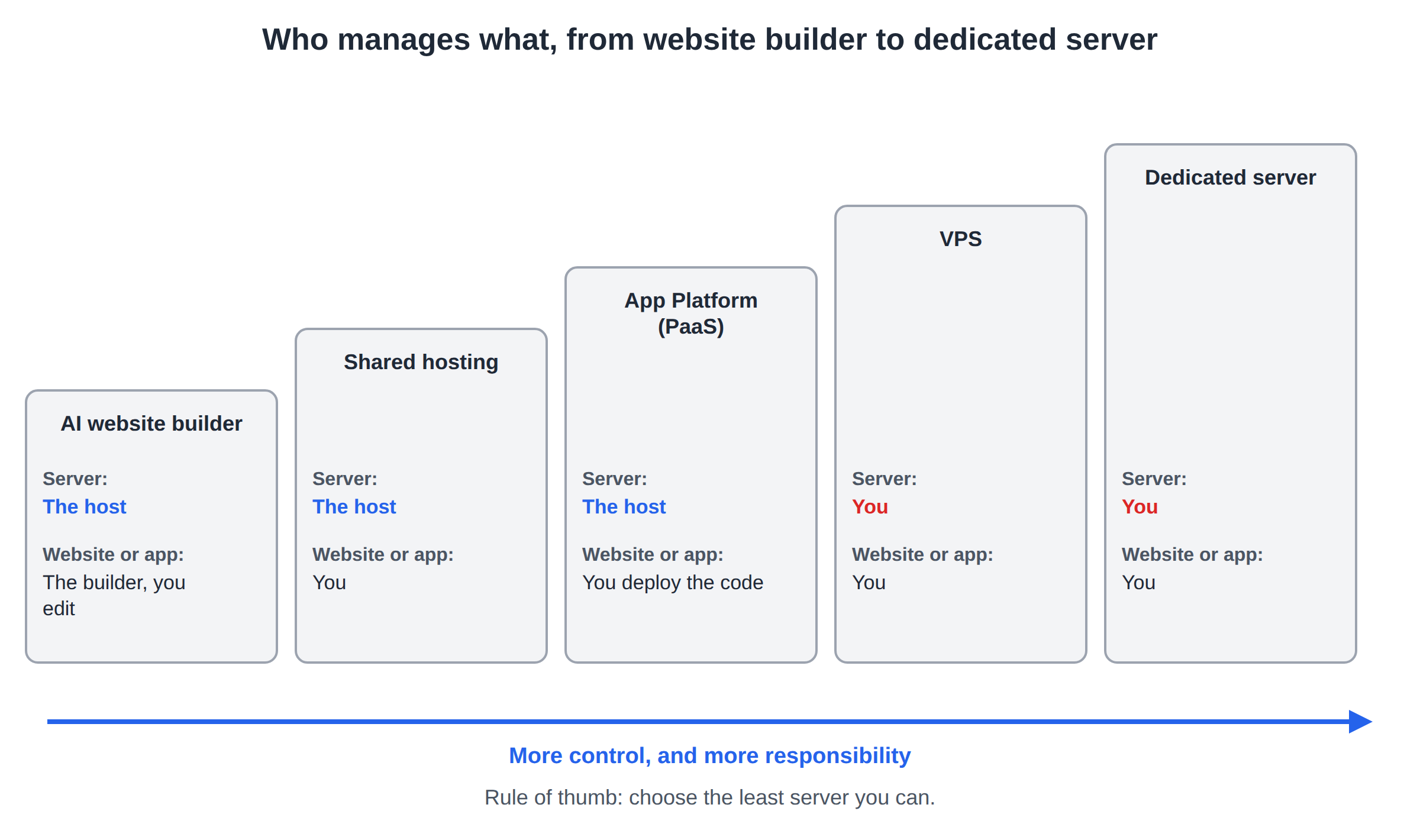
Task: Click 'The host' in the Shared hosting card
Action: click(x=354, y=507)
